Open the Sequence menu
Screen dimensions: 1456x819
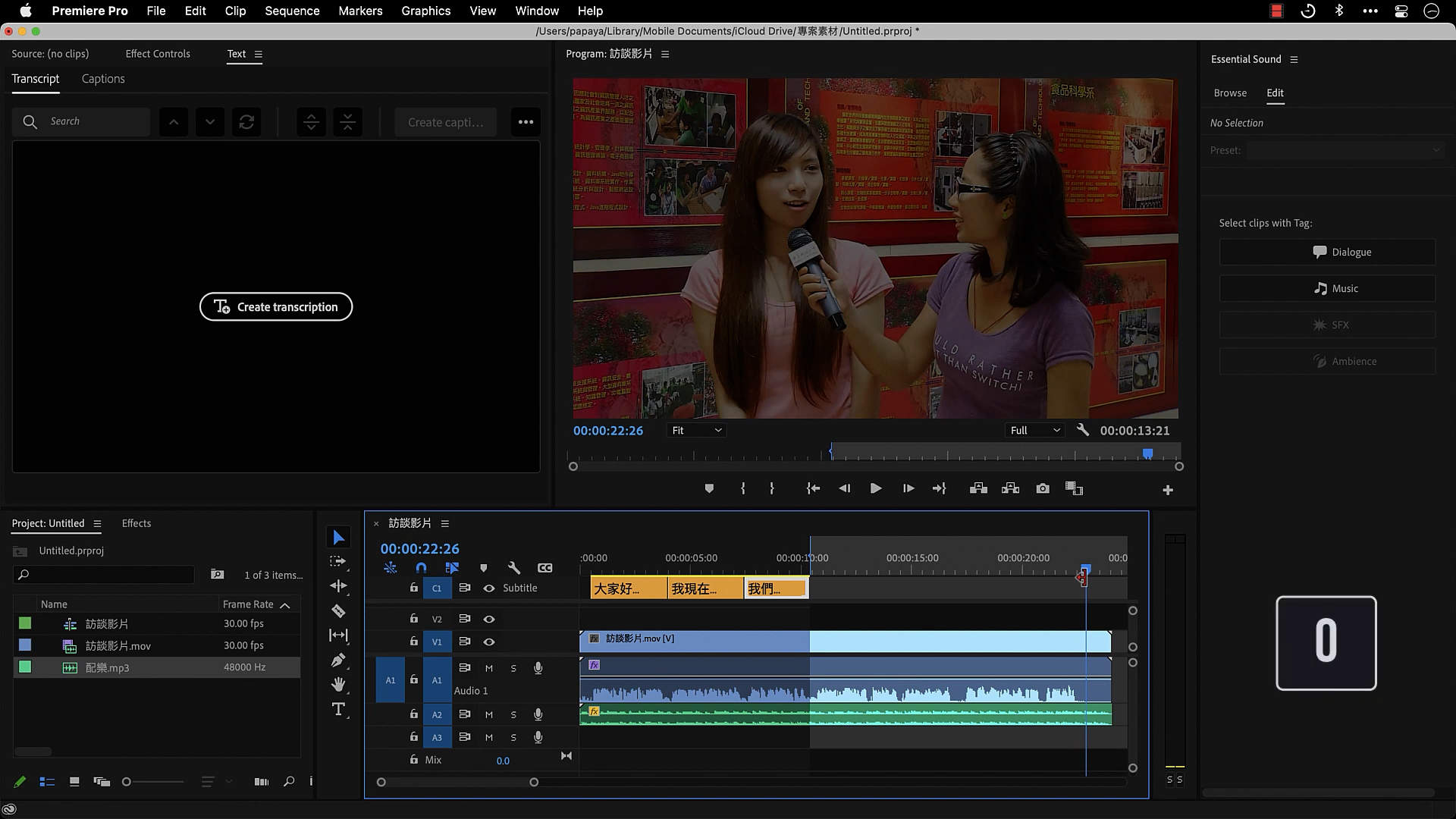292,11
